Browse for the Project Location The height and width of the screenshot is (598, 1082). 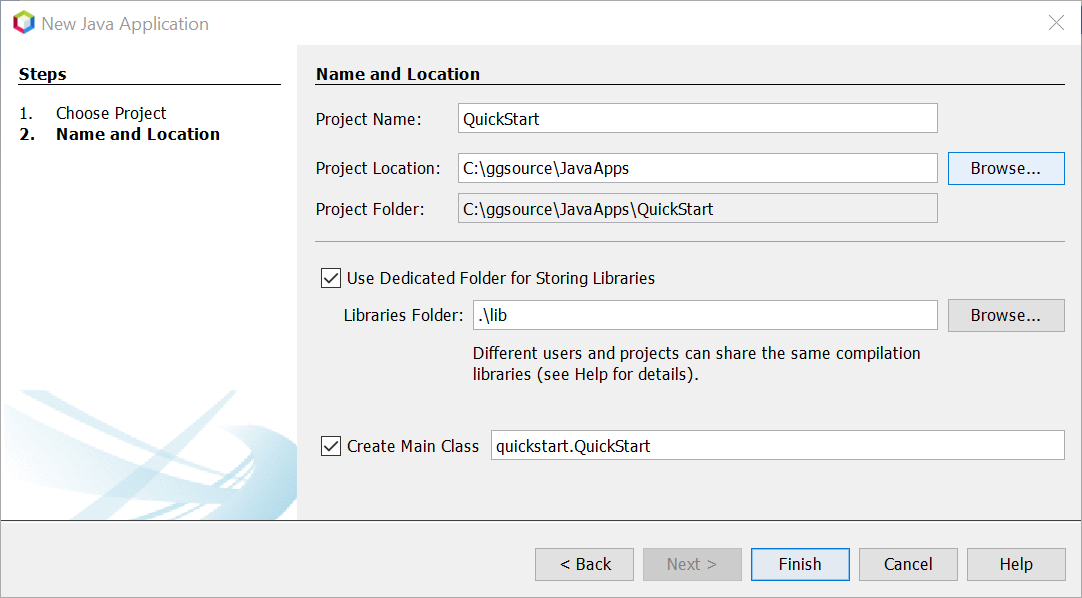pos(1005,168)
